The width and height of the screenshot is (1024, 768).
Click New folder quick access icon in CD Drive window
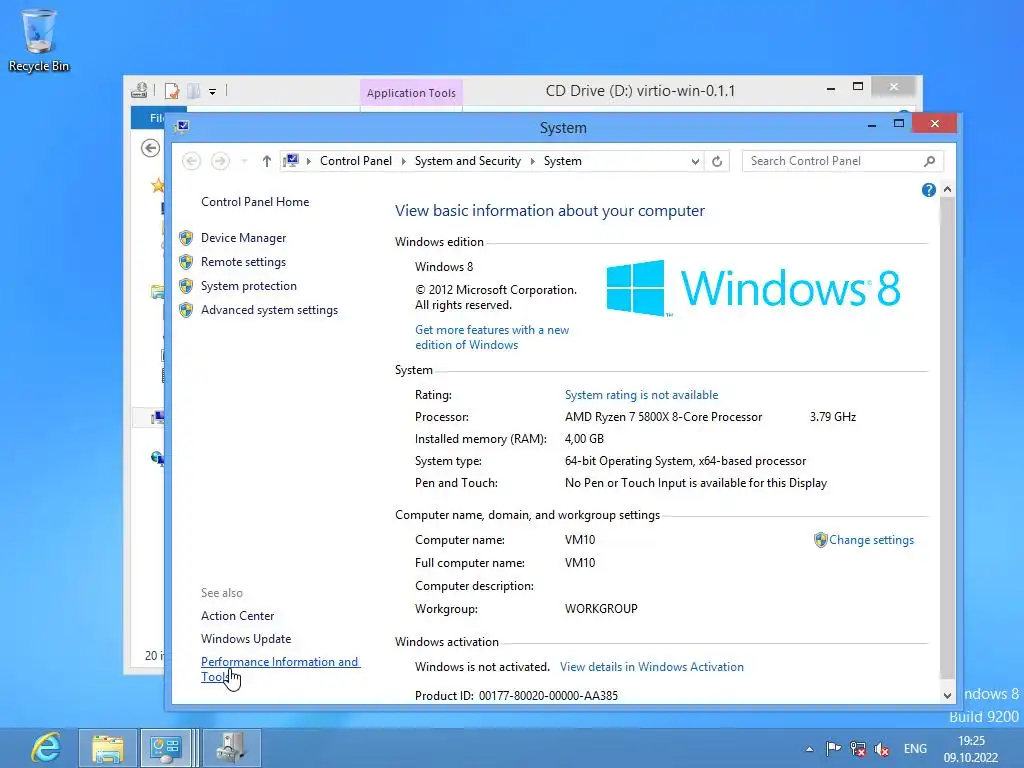(x=194, y=91)
